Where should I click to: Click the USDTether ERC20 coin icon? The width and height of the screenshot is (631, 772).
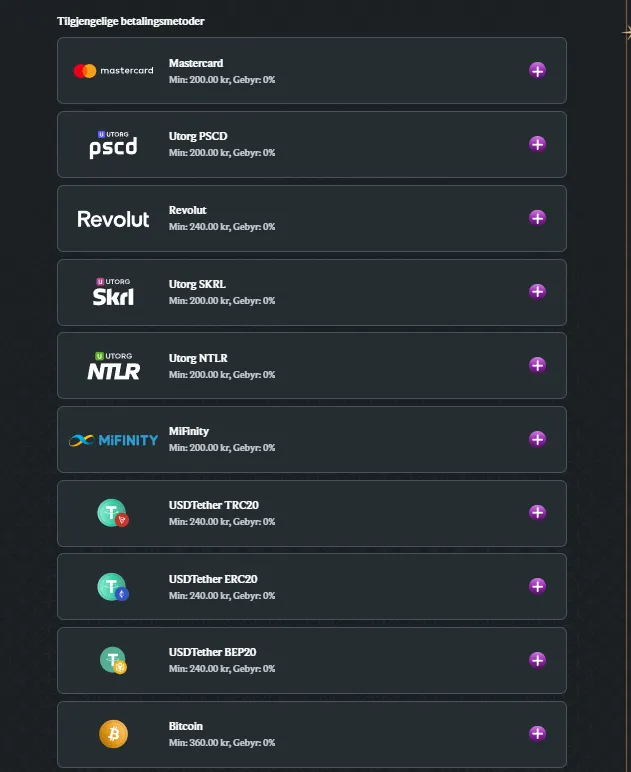113,587
